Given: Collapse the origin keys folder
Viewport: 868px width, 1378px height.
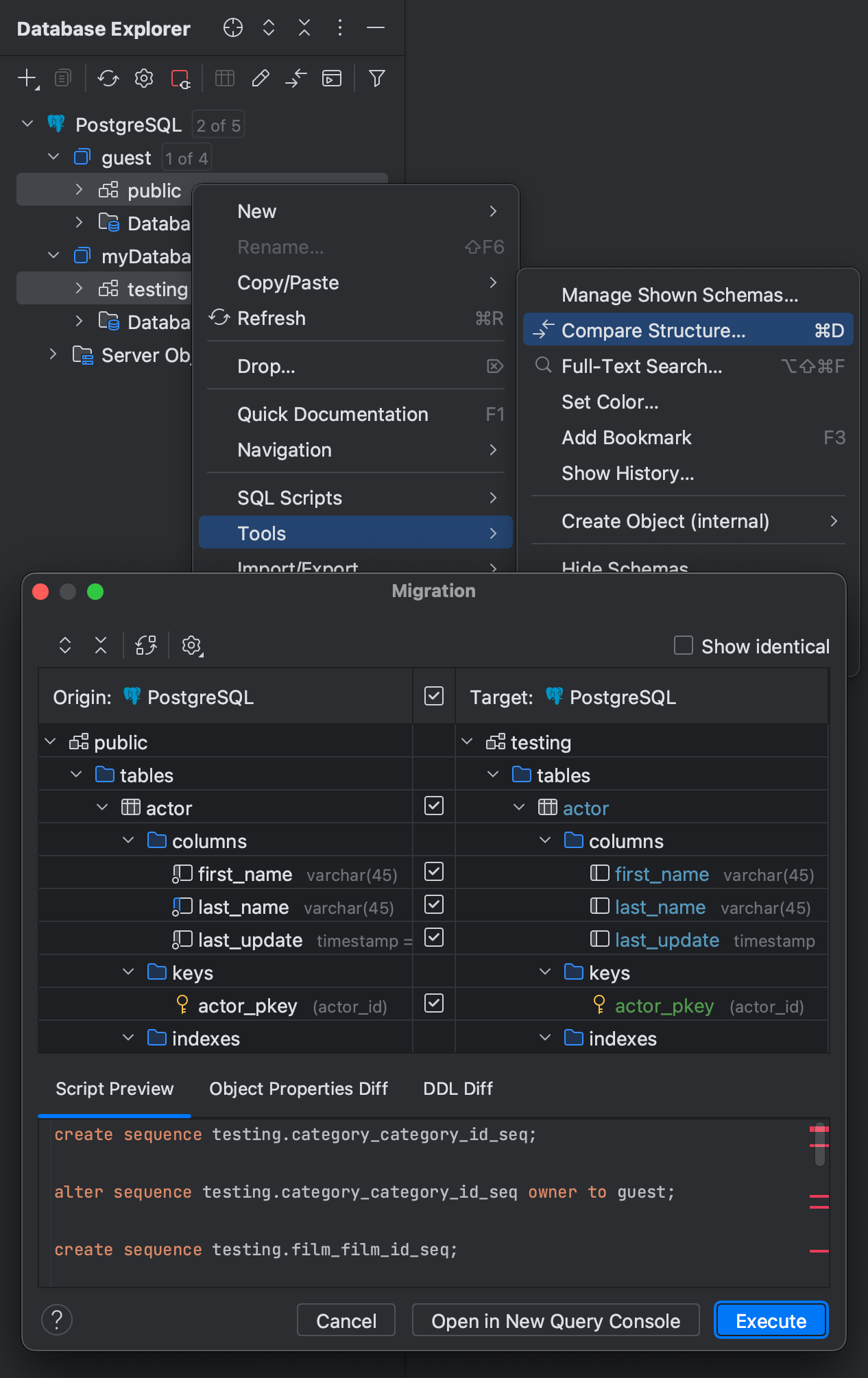Looking at the screenshot, I should (128, 972).
